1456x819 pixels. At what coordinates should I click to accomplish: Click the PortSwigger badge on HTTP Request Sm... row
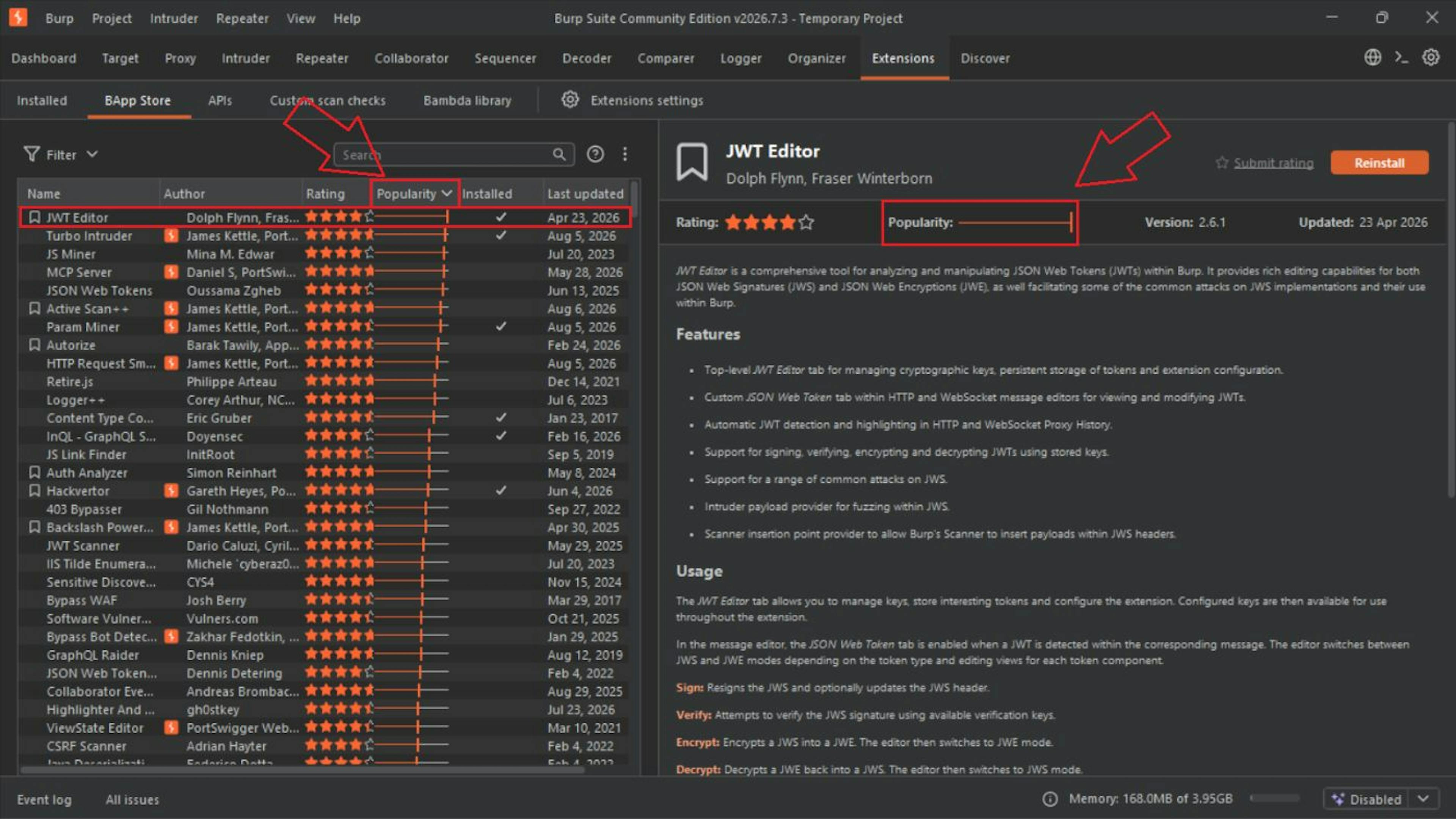point(171,363)
